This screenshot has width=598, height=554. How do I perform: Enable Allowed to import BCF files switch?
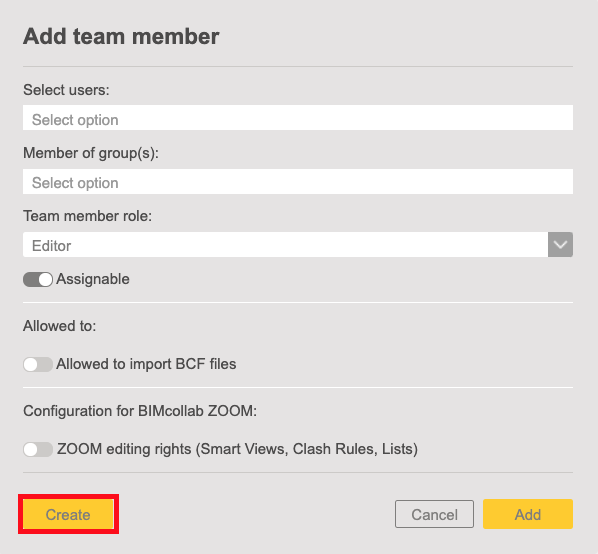pos(38,365)
